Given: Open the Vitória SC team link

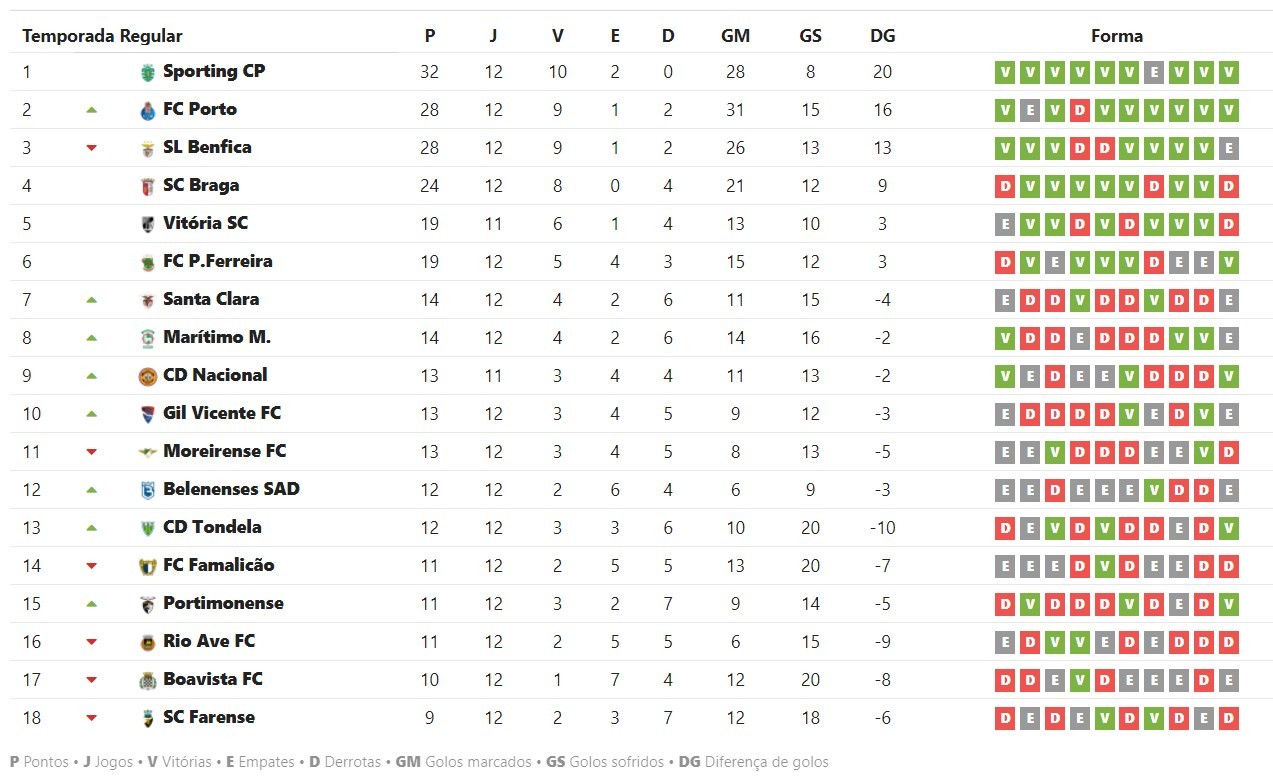Looking at the screenshot, I should pyautogui.click(x=205, y=223).
